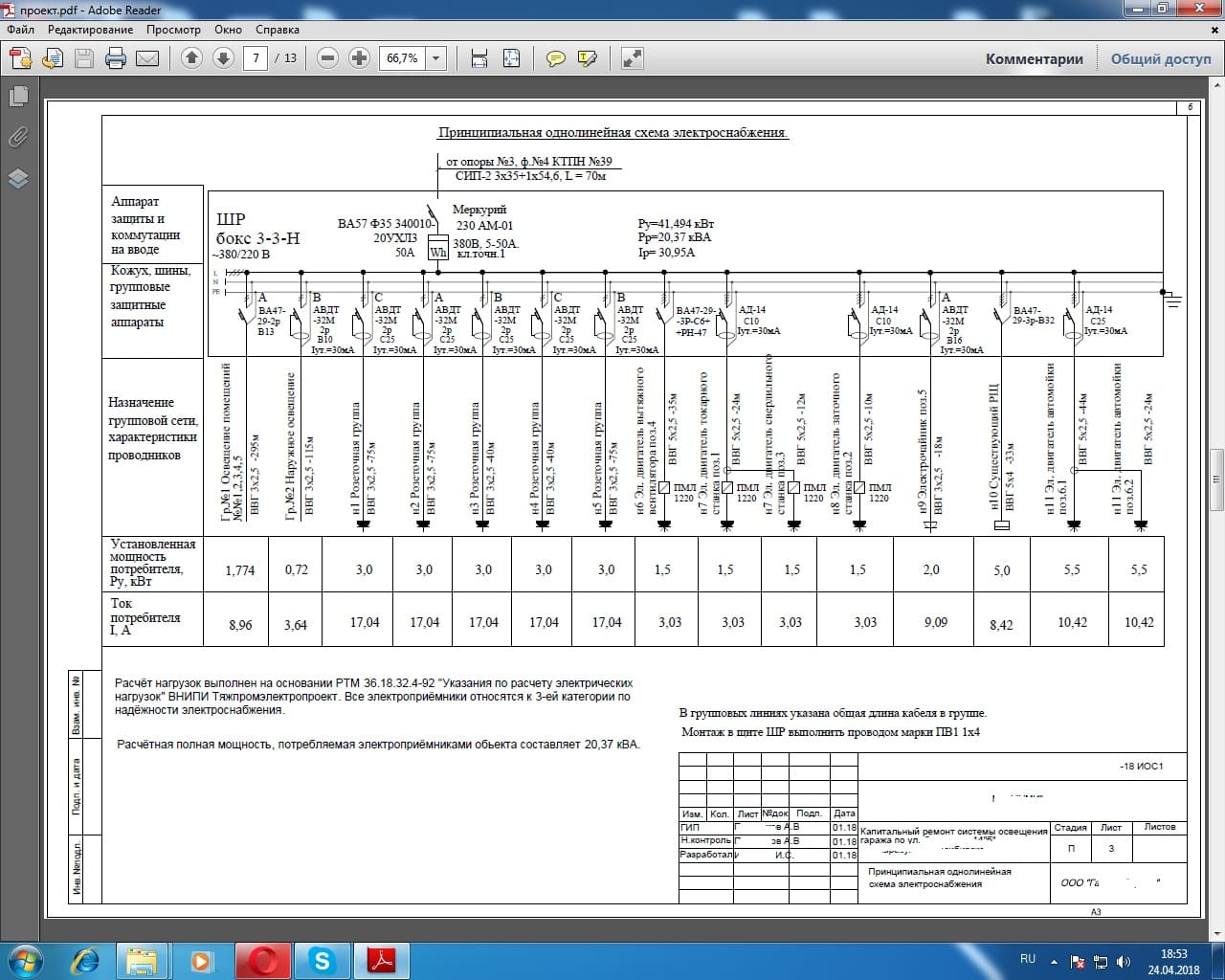
Task: Open the Просмотр menu
Action: point(173,30)
